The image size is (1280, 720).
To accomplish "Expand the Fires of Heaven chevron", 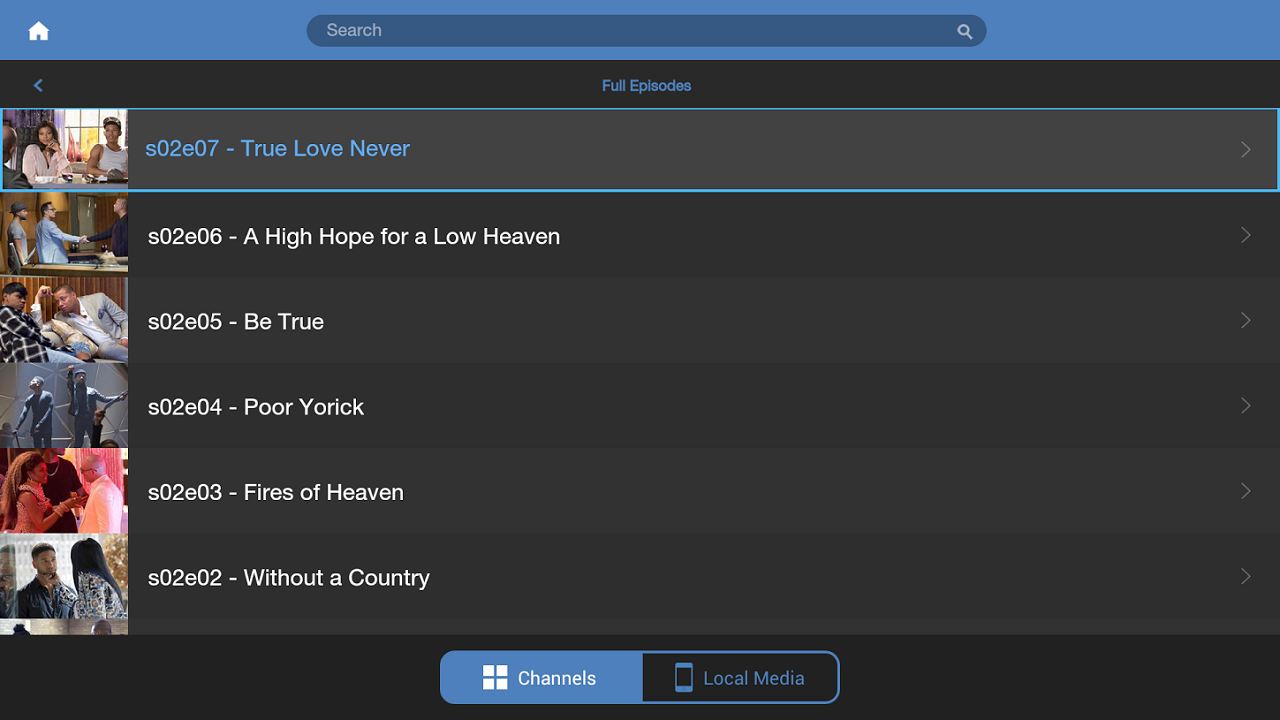I will [1246, 491].
